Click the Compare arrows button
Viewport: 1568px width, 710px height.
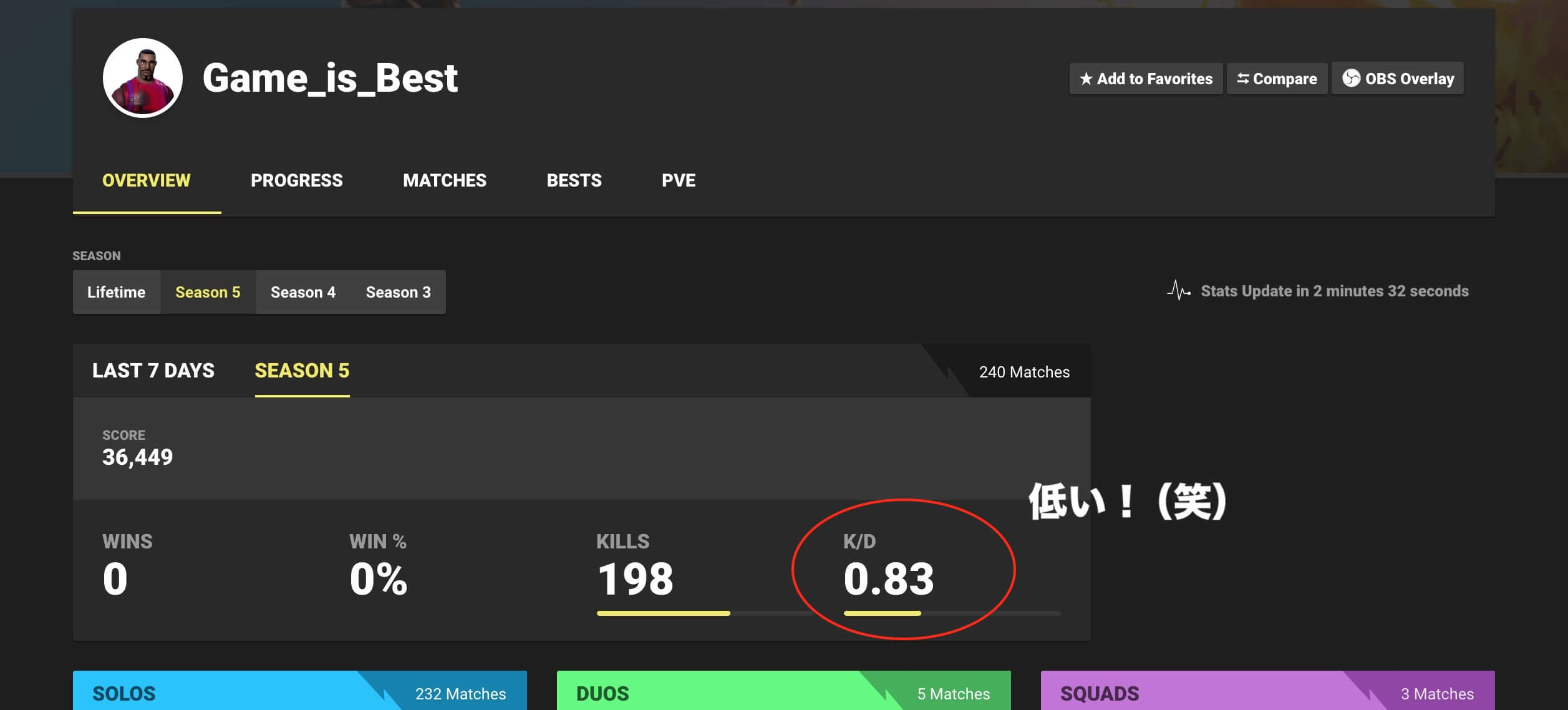(x=1277, y=79)
